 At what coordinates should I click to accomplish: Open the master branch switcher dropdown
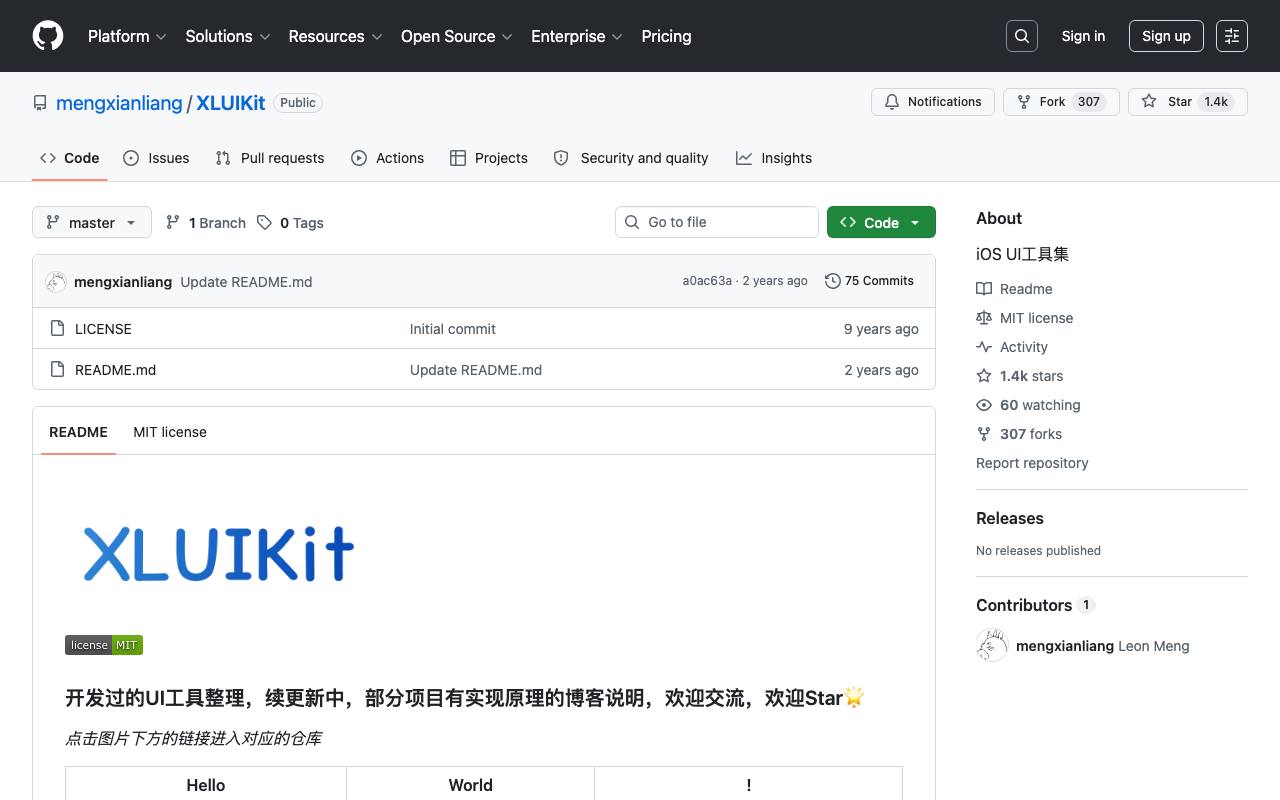[92, 222]
